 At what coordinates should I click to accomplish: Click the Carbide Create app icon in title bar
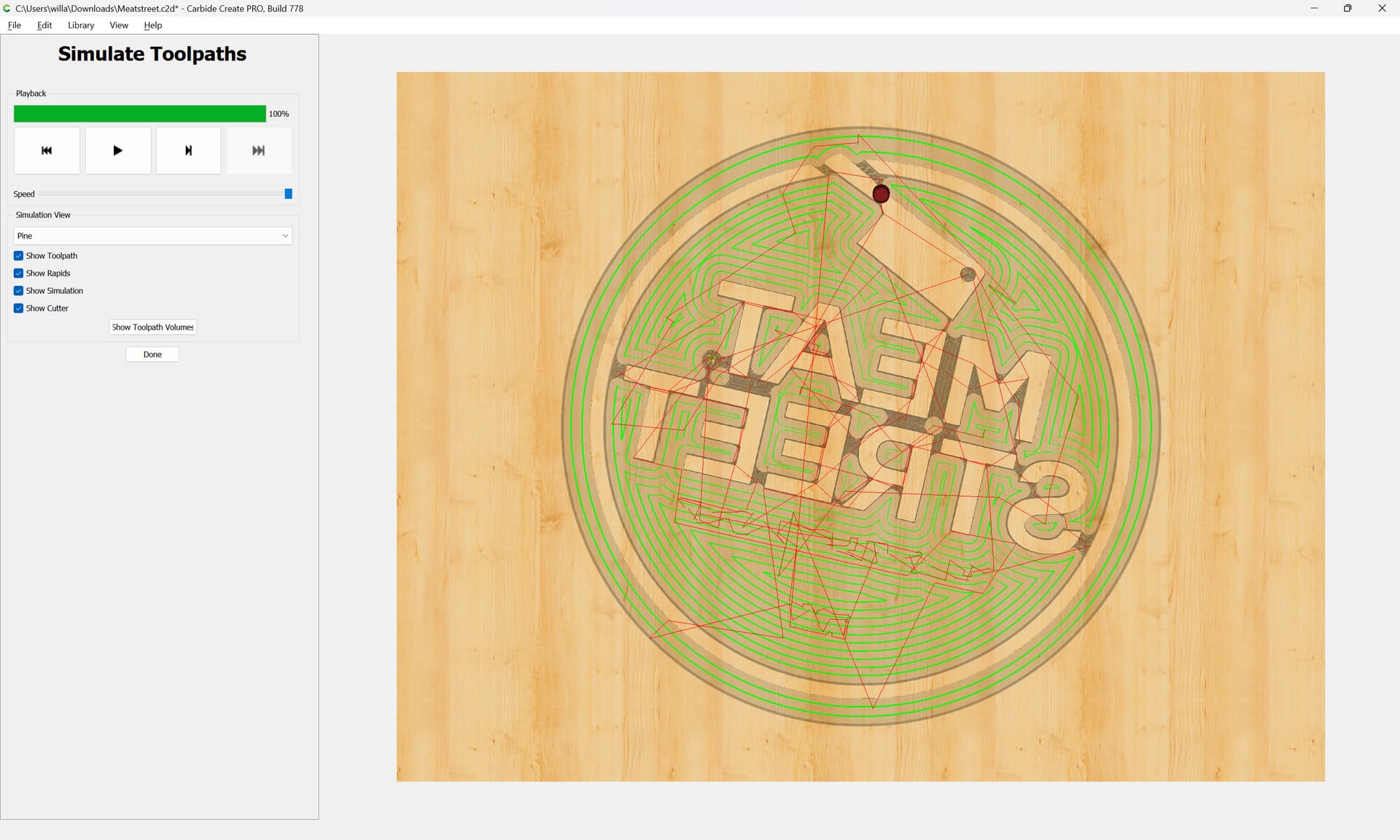click(7, 8)
